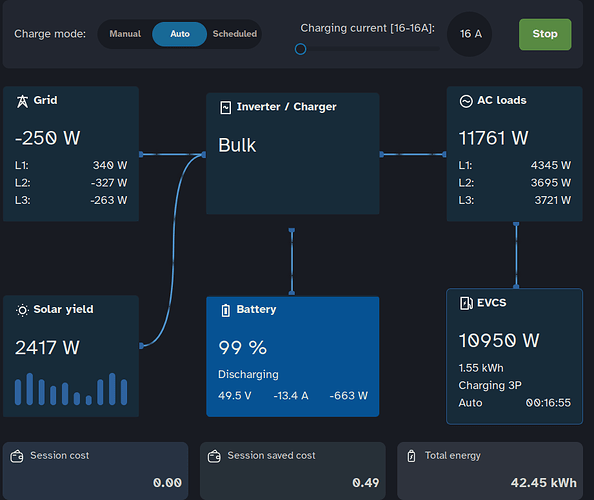Screen dimensions: 594x500
Task: Click the Total energy battery icon
Action: coord(411,456)
